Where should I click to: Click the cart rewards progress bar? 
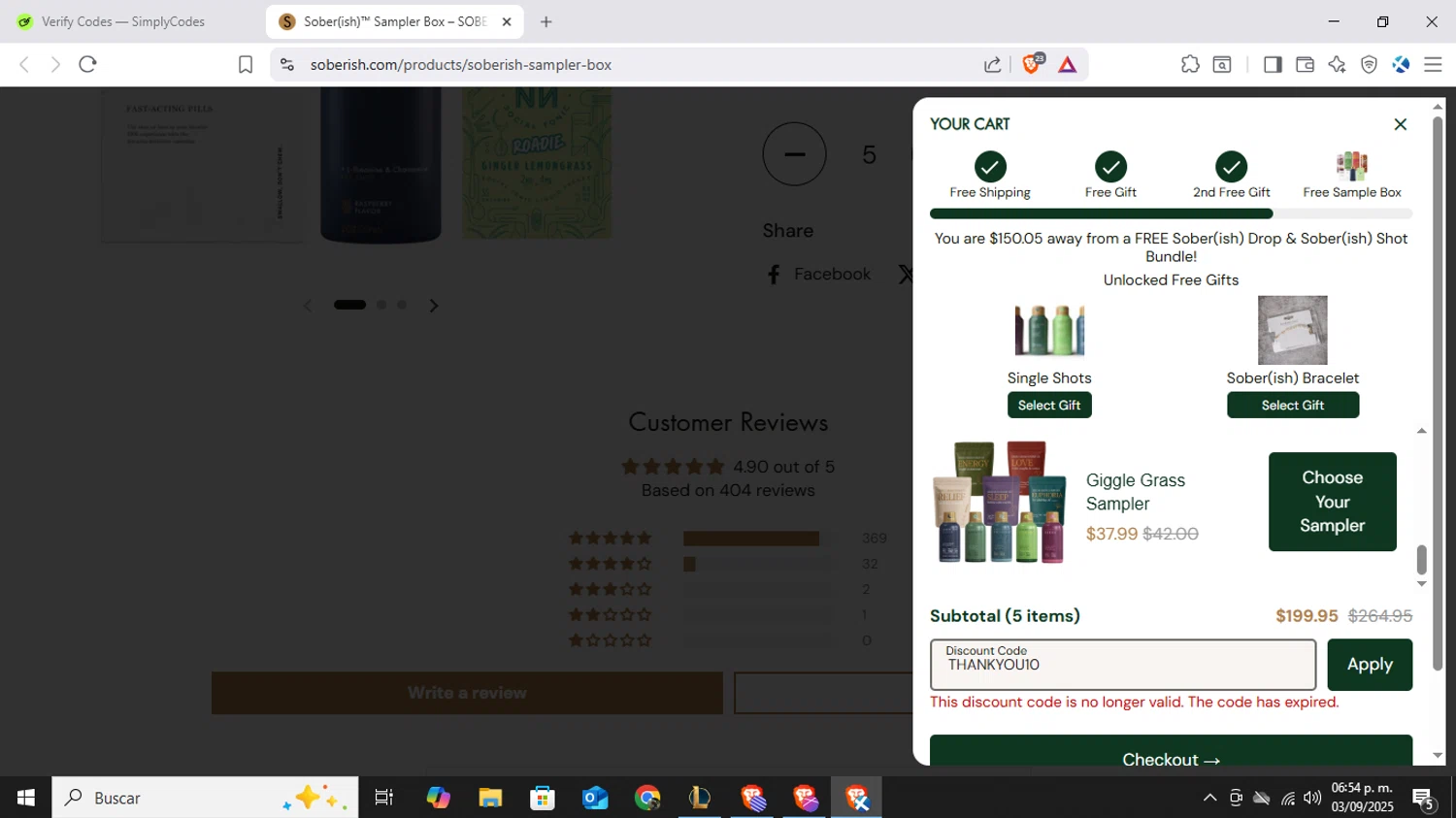point(1171,213)
